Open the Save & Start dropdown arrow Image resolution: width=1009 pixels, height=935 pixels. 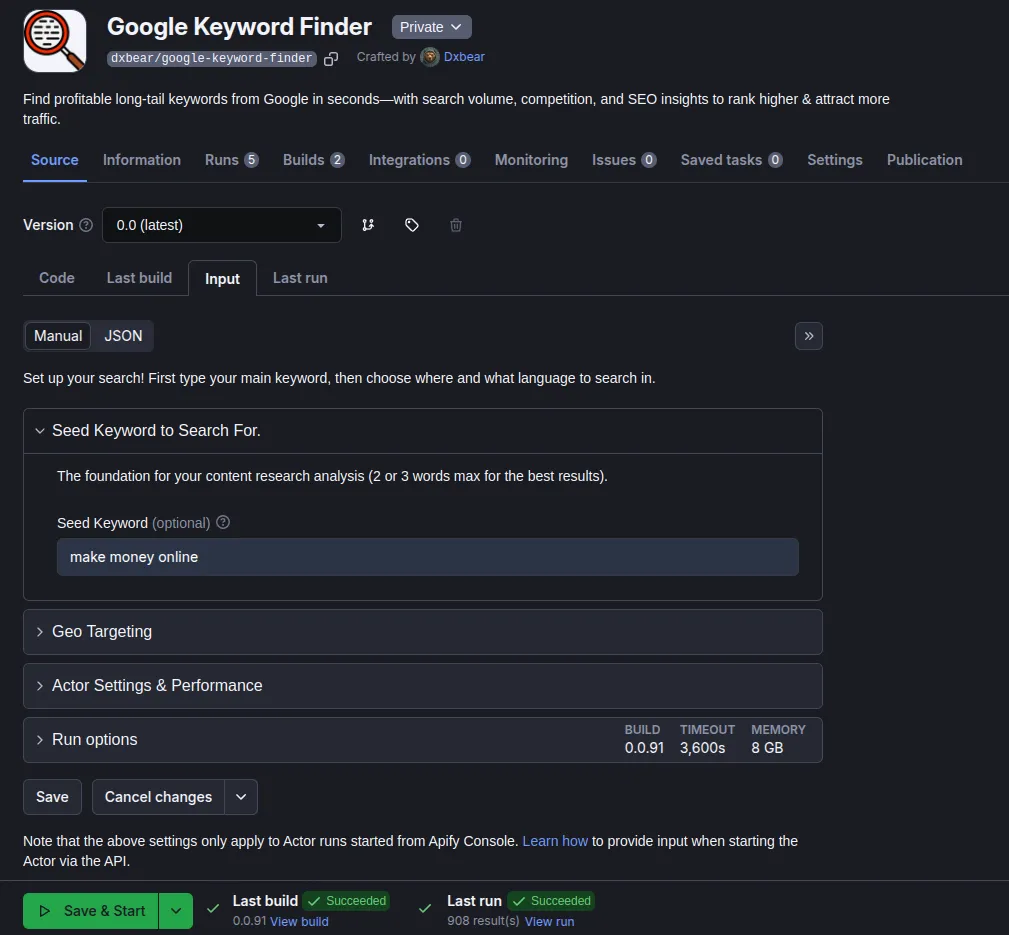pyautogui.click(x=175, y=911)
